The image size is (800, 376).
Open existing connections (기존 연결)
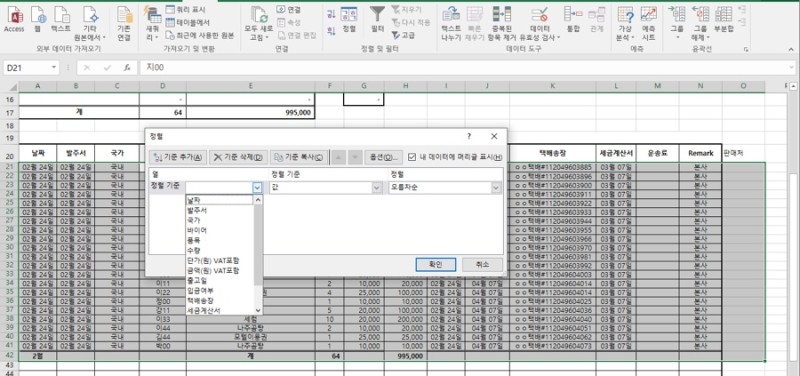(x=124, y=23)
